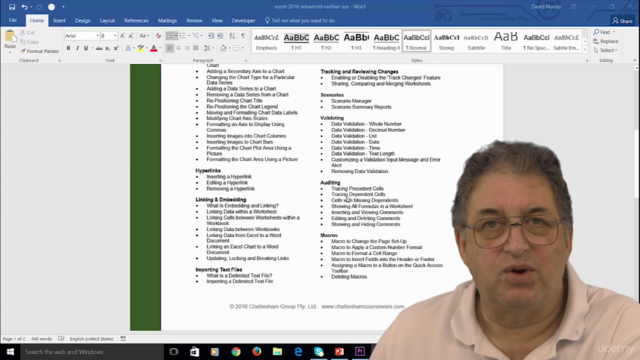Open the underline style dropdown arrow

click(x=92, y=48)
